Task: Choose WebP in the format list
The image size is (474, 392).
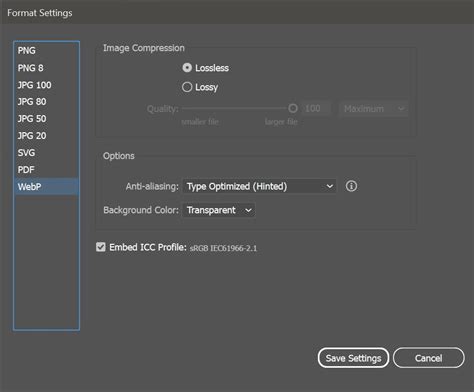Action: pyautogui.click(x=46, y=187)
